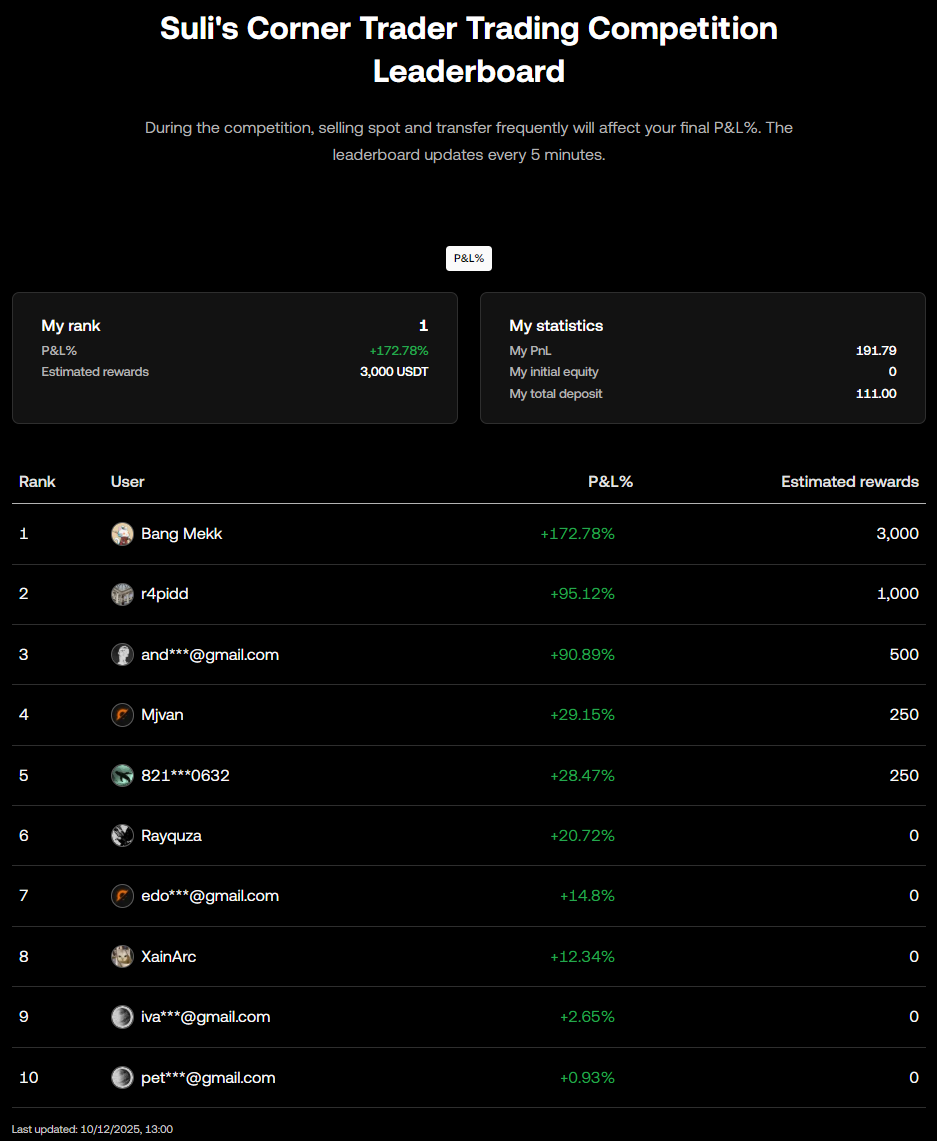Click the avatar next to iva***@gmail.com
The width and height of the screenshot is (937, 1141).
[122, 1017]
